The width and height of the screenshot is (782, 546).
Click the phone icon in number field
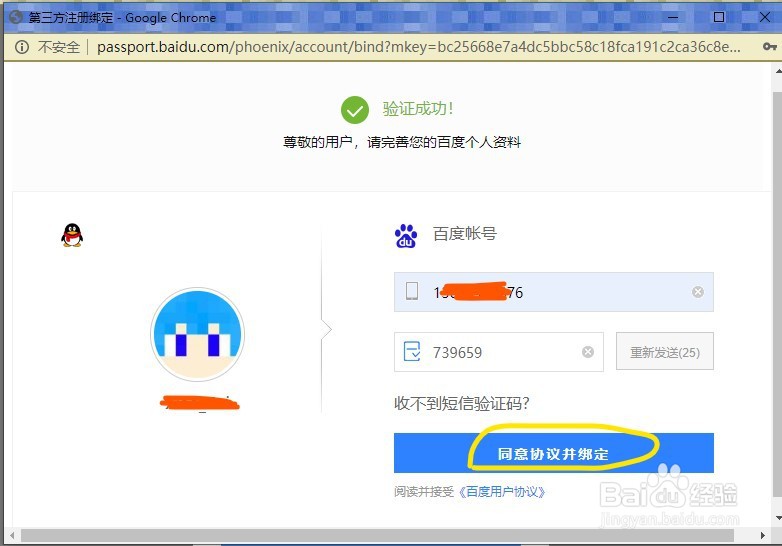coord(412,291)
